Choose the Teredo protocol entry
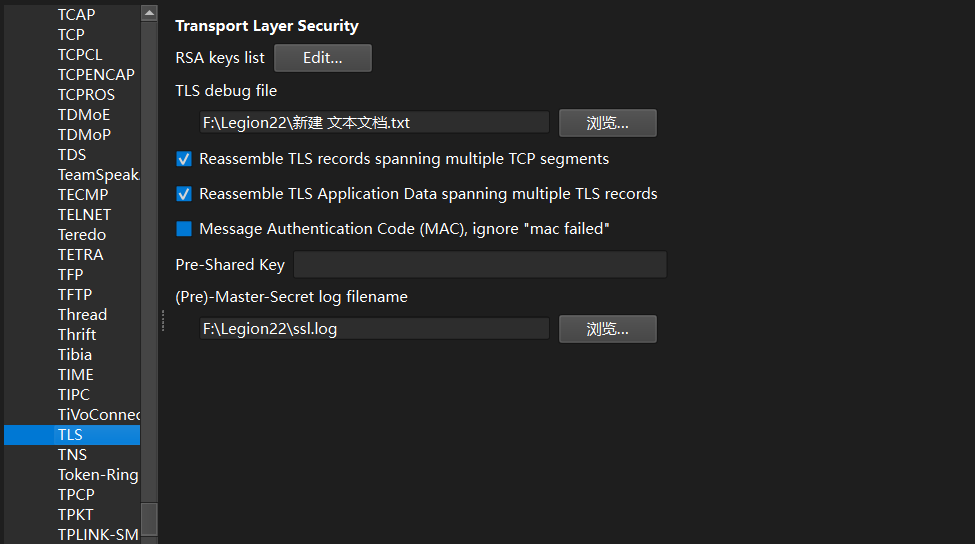975x544 pixels. (x=82, y=235)
